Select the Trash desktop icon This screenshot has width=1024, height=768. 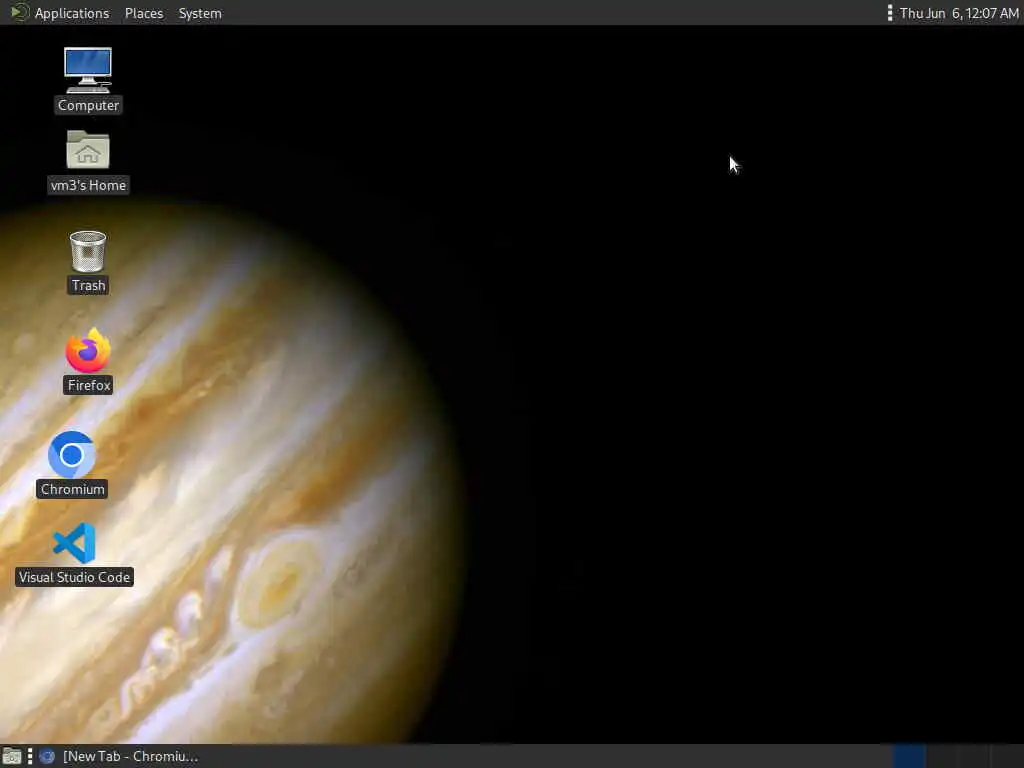[x=88, y=262]
